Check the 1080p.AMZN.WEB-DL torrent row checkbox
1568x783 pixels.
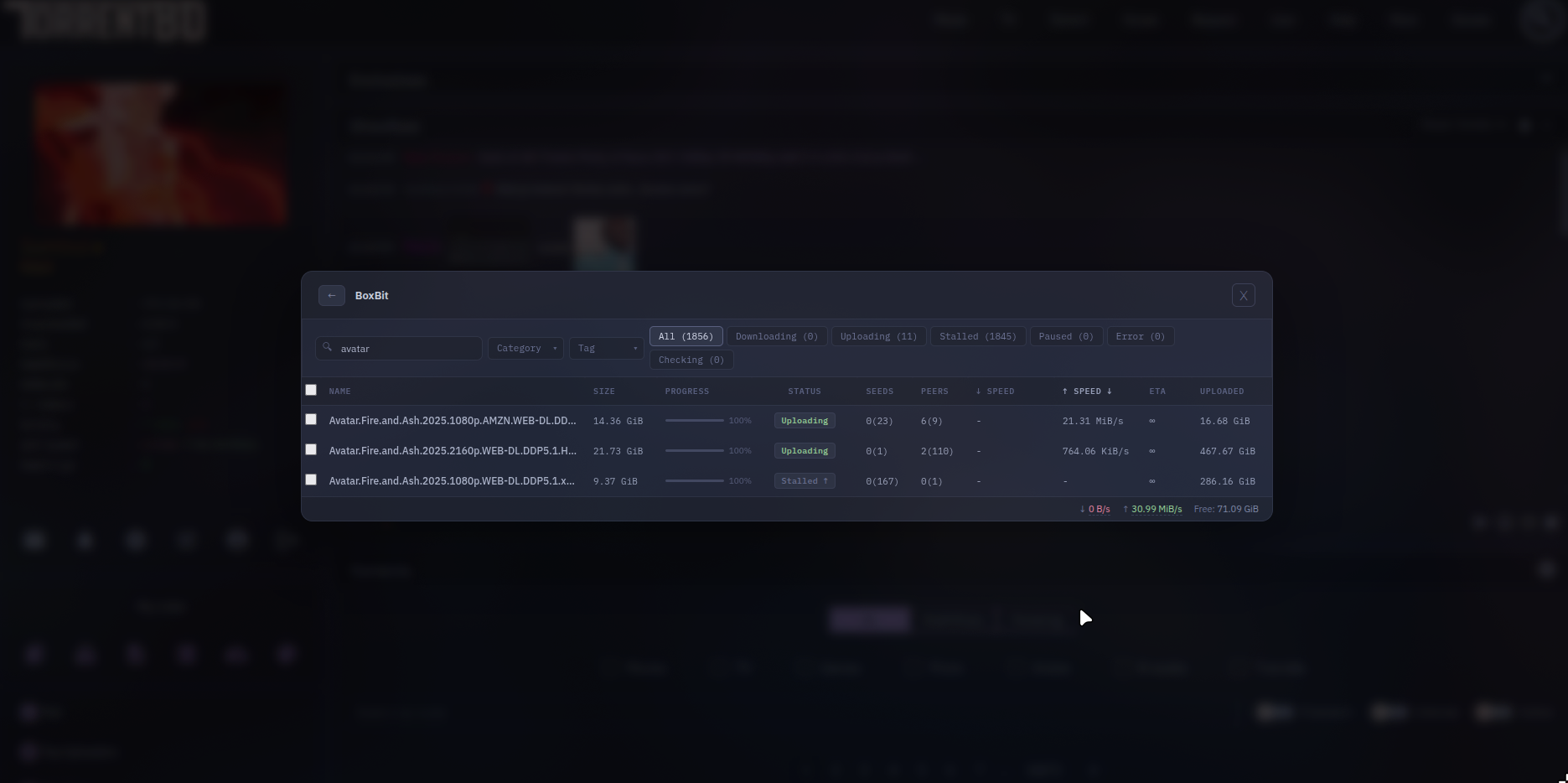pyautogui.click(x=311, y=419)
